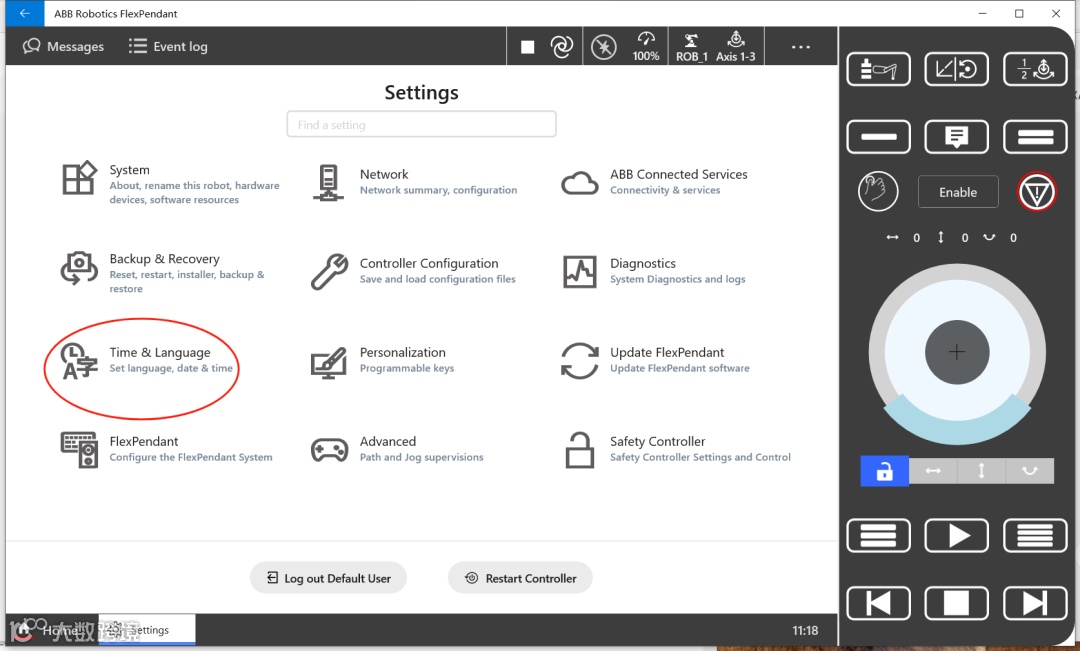The height and width of the screenshot is (651, 1080).
Task: Open the Messages panel
Action: point(63,46)
